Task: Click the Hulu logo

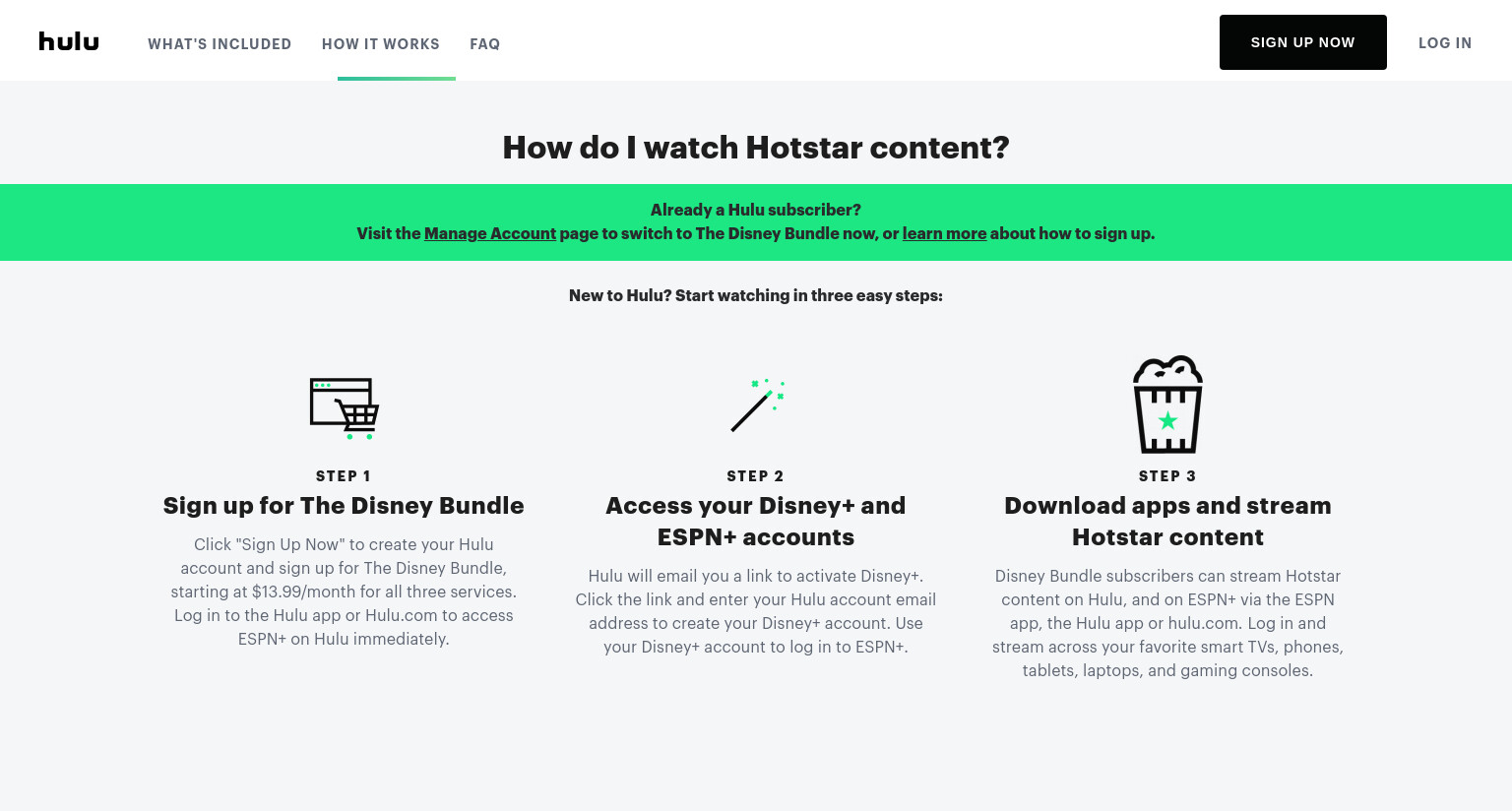Action: click(x=69, y=41)
